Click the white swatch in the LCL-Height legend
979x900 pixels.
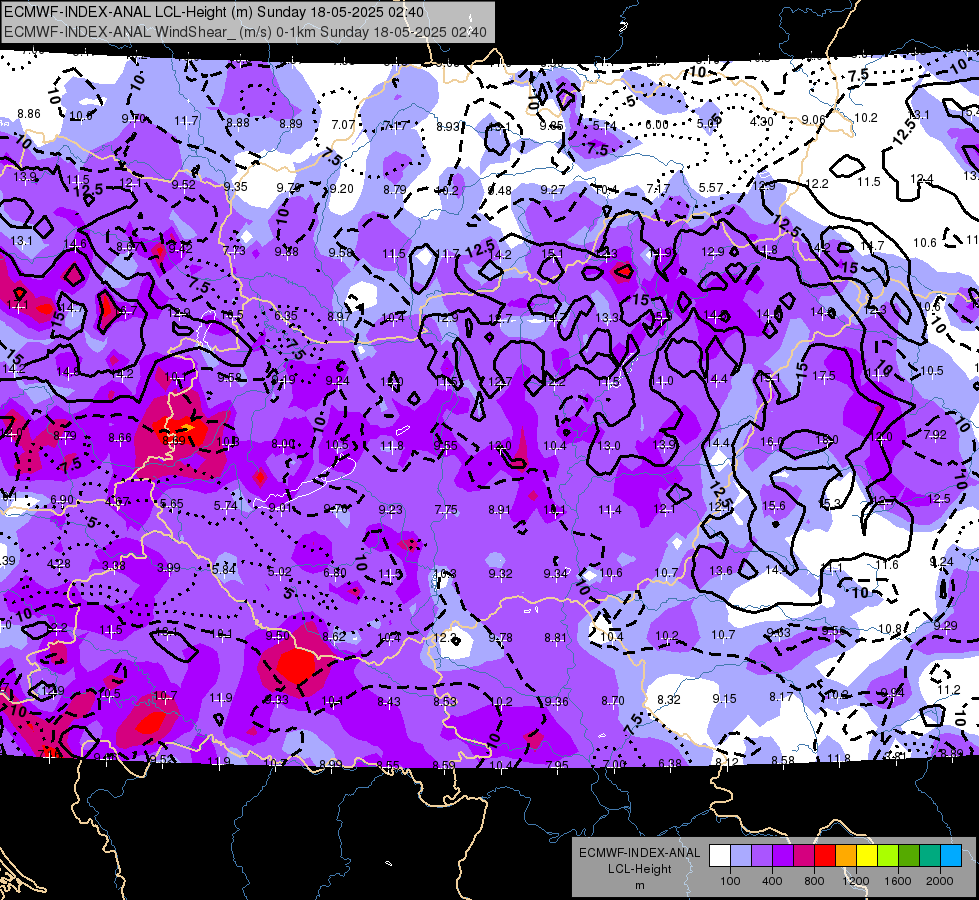coord(720,856)
